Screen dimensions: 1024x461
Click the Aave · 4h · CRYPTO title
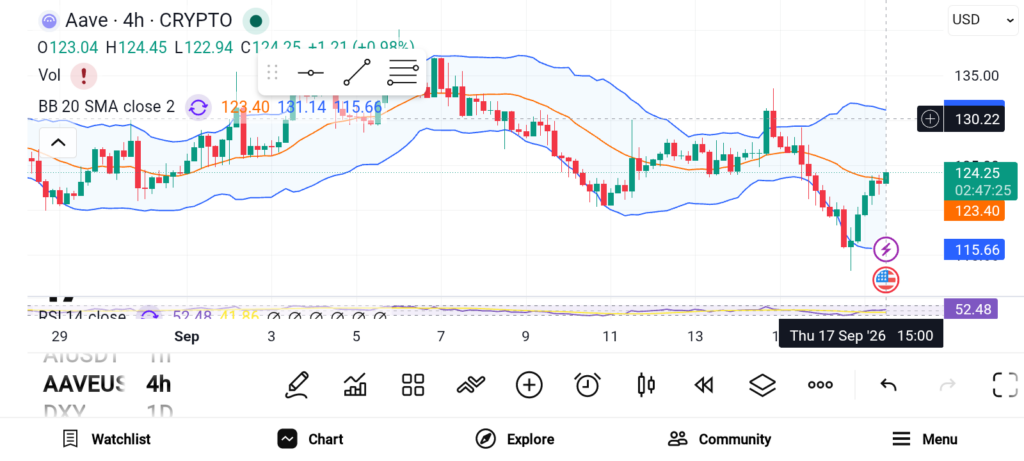(x=148, y=21)
